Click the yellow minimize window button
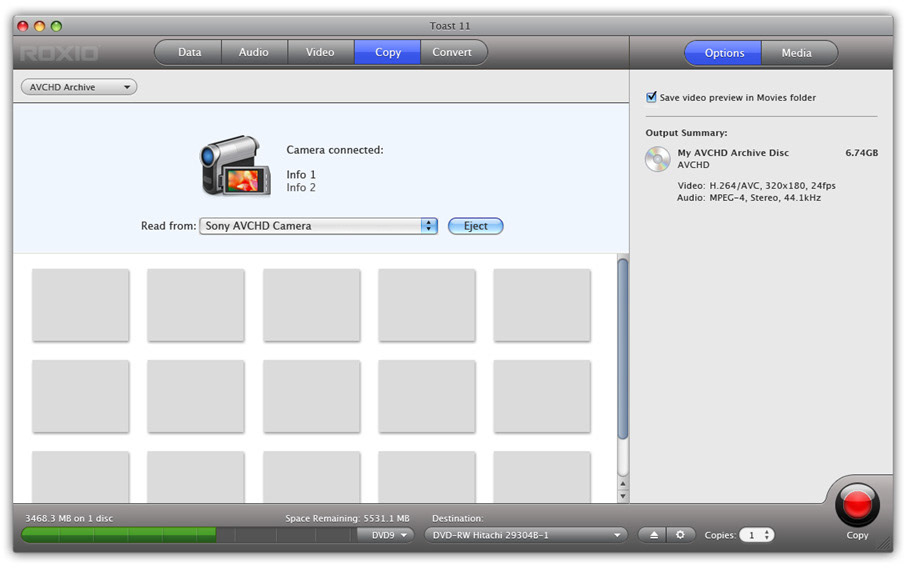 pos(39,26)
